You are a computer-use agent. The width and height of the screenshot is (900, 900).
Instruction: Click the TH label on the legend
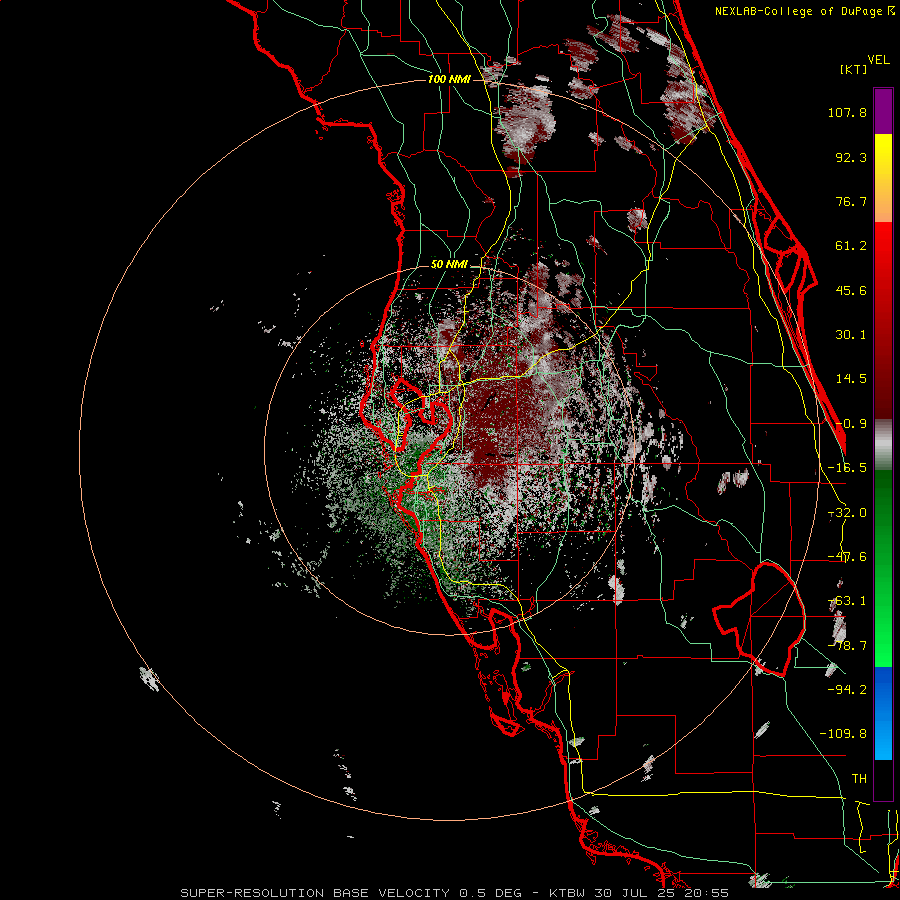pyautogui.click(x=859, y=778)
